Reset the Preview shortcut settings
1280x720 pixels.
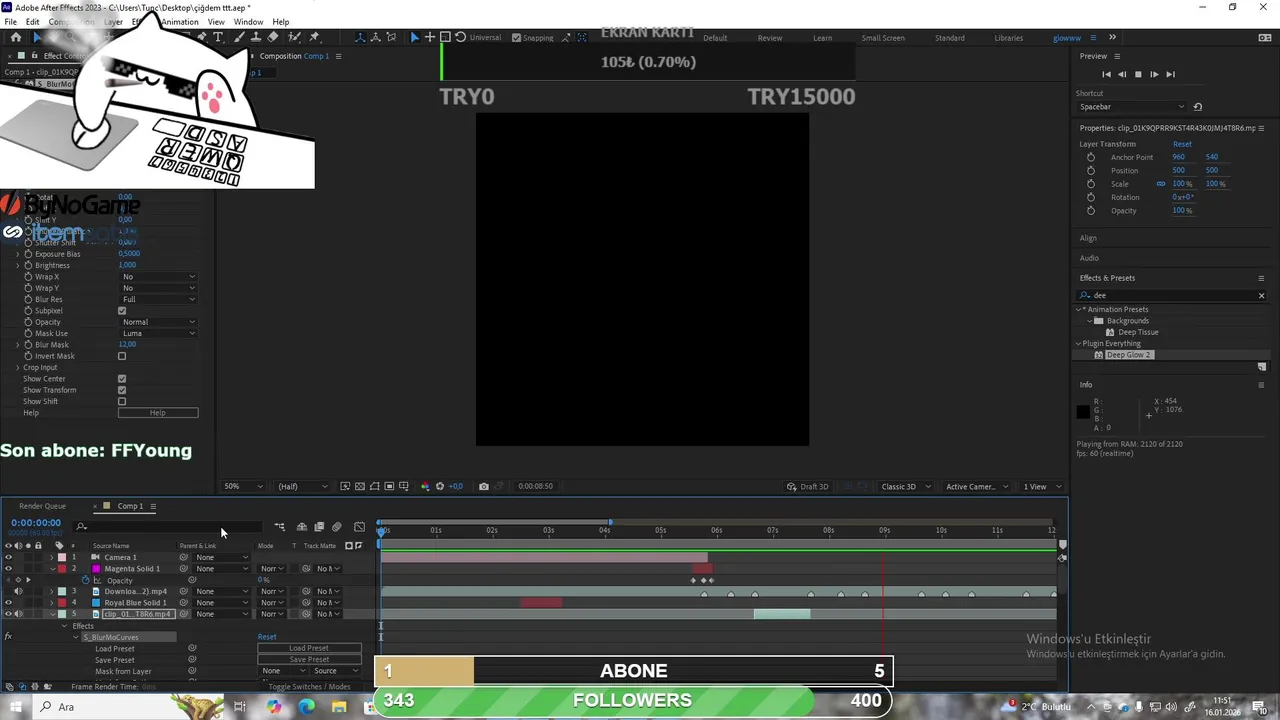coord(1198,106)
